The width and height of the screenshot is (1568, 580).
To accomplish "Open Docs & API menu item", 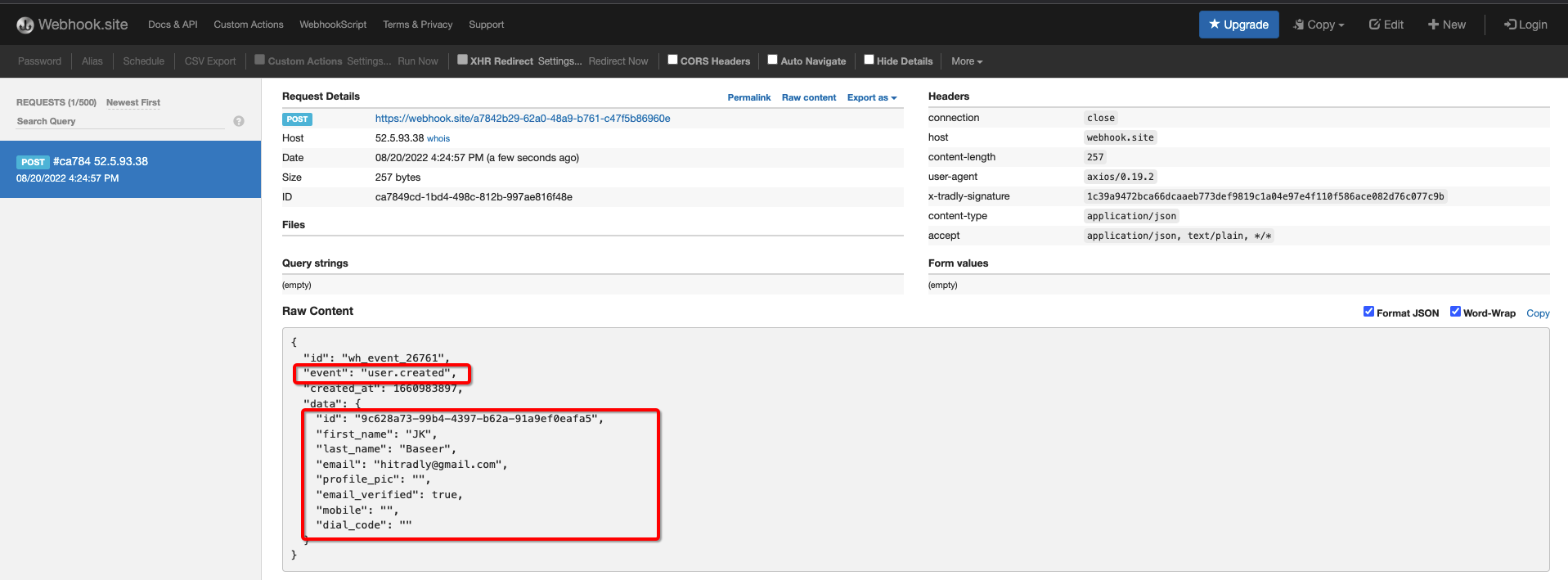I will click(173, 25).
